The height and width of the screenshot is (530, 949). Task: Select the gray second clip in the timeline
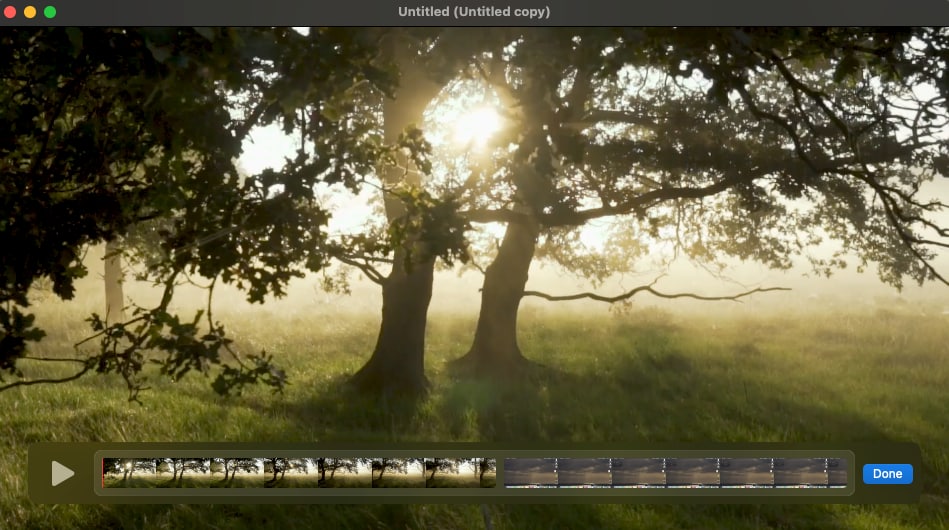coord(675,473)
